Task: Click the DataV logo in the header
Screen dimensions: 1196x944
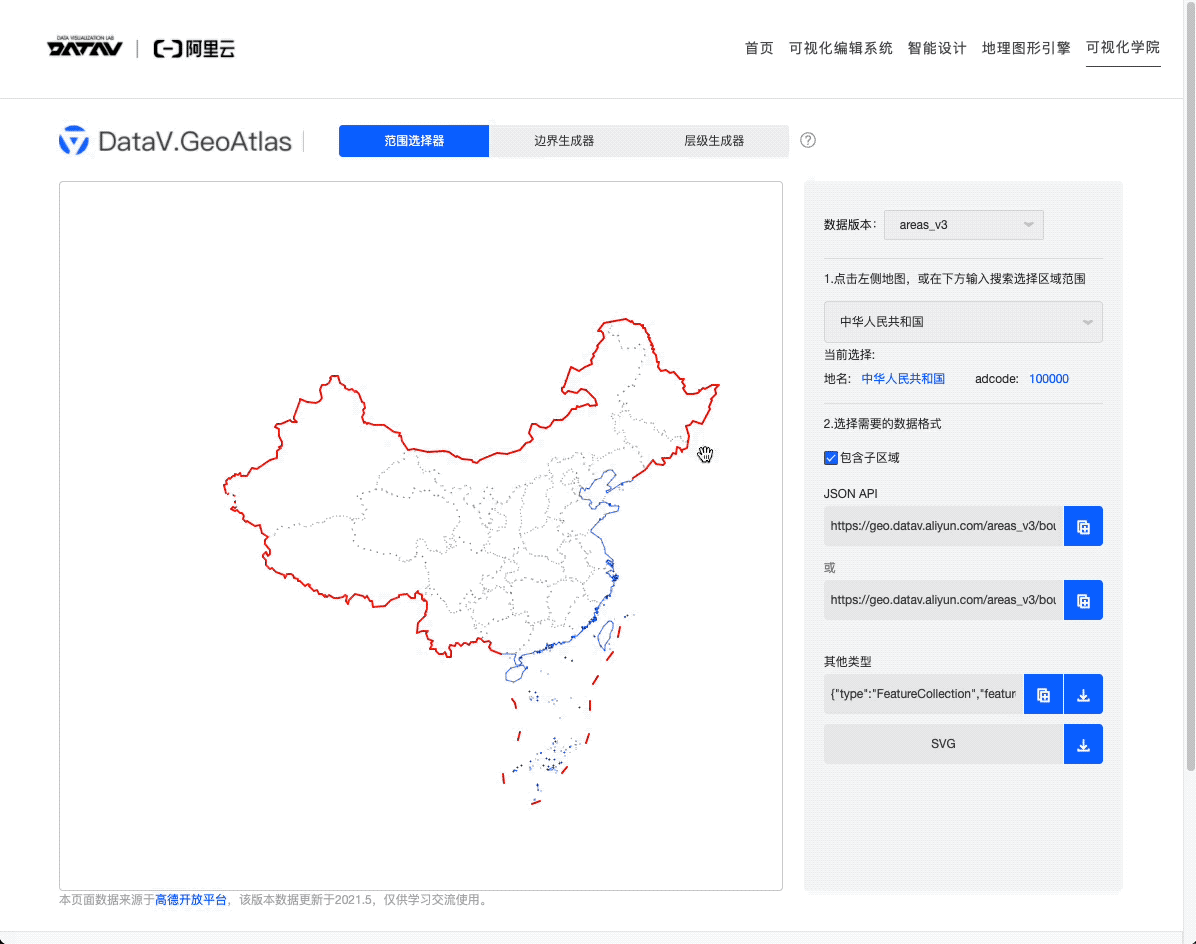Action: click(x=85, y=47)
